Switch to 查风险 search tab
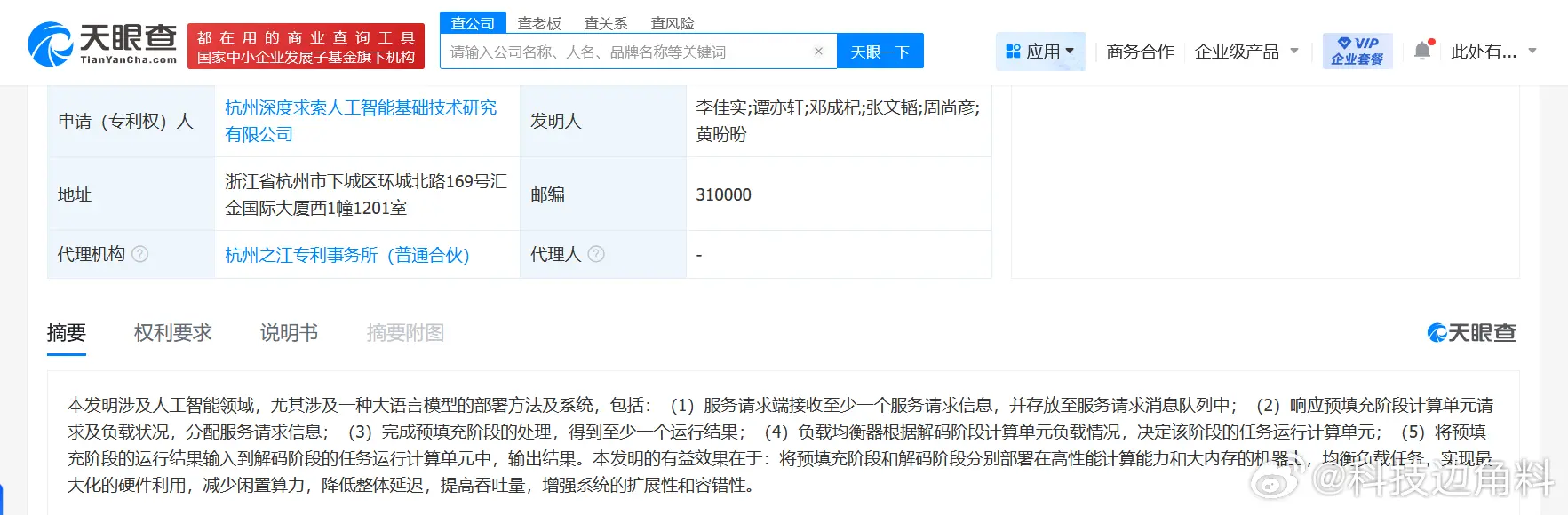 coord(673,23)
